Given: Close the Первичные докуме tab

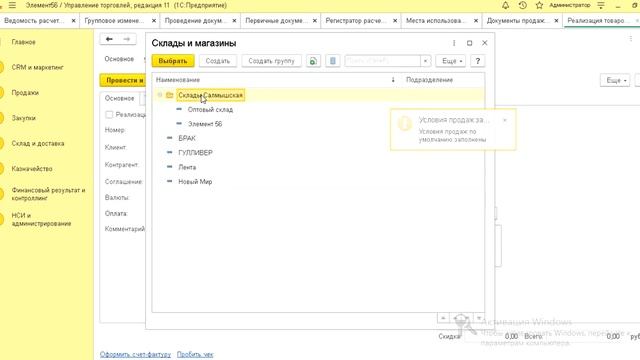Looking at the screenshot, I should (315, 20).
